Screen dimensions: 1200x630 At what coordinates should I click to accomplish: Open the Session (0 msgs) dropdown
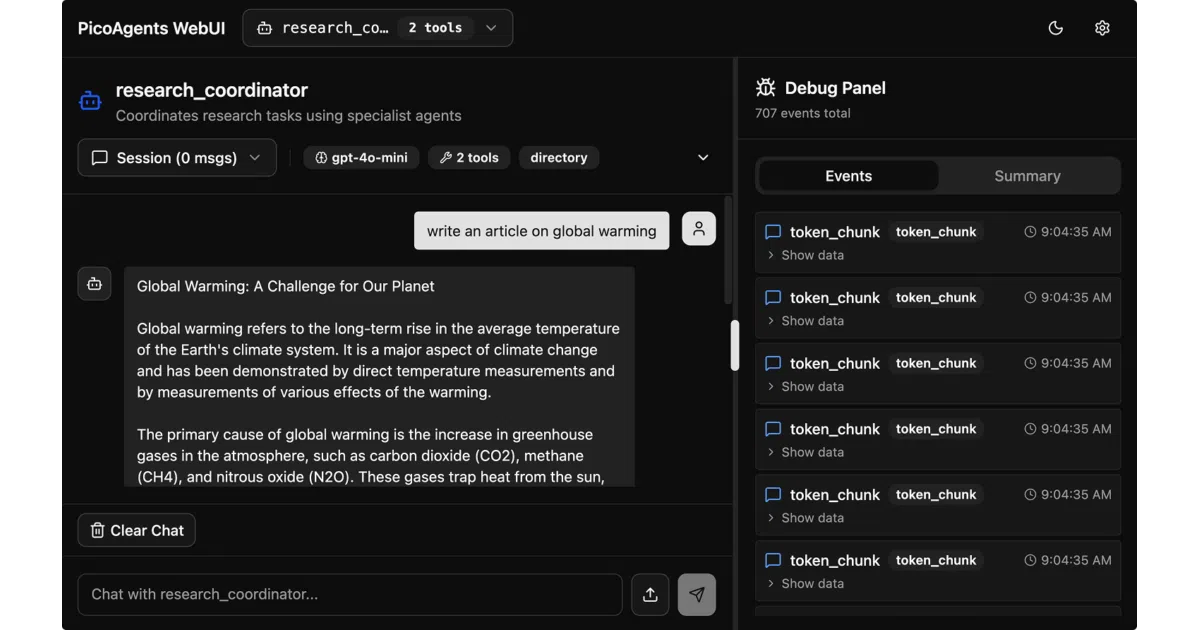tap(177, 158)
